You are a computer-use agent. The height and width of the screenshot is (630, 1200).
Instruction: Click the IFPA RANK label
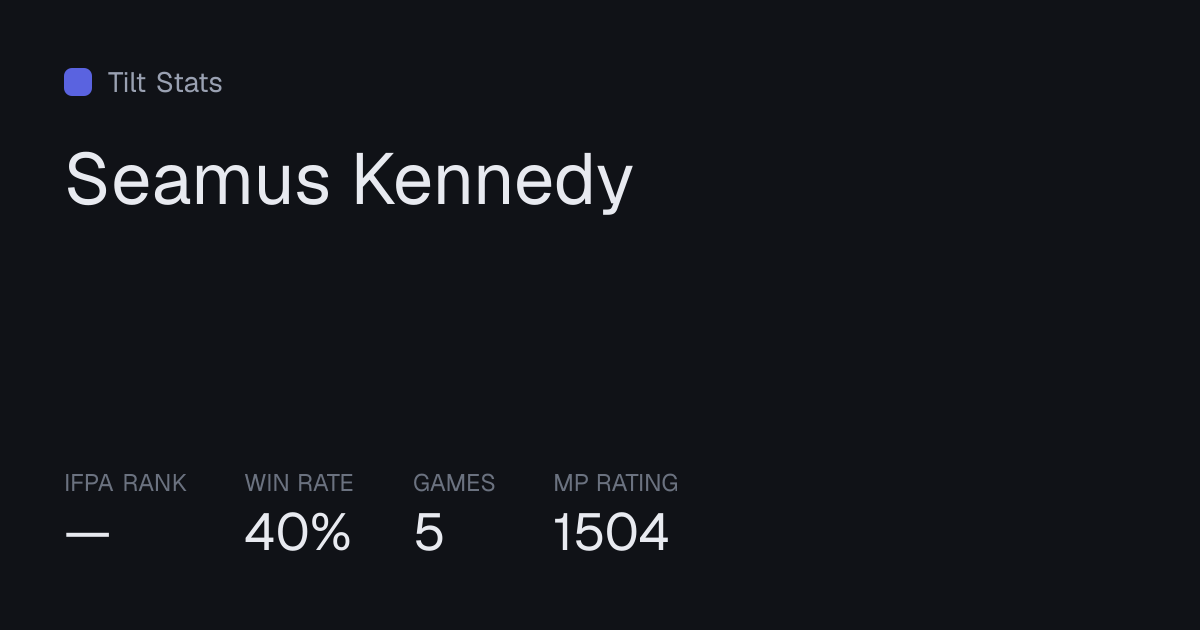pyautogui.click(x=125, y=483)
